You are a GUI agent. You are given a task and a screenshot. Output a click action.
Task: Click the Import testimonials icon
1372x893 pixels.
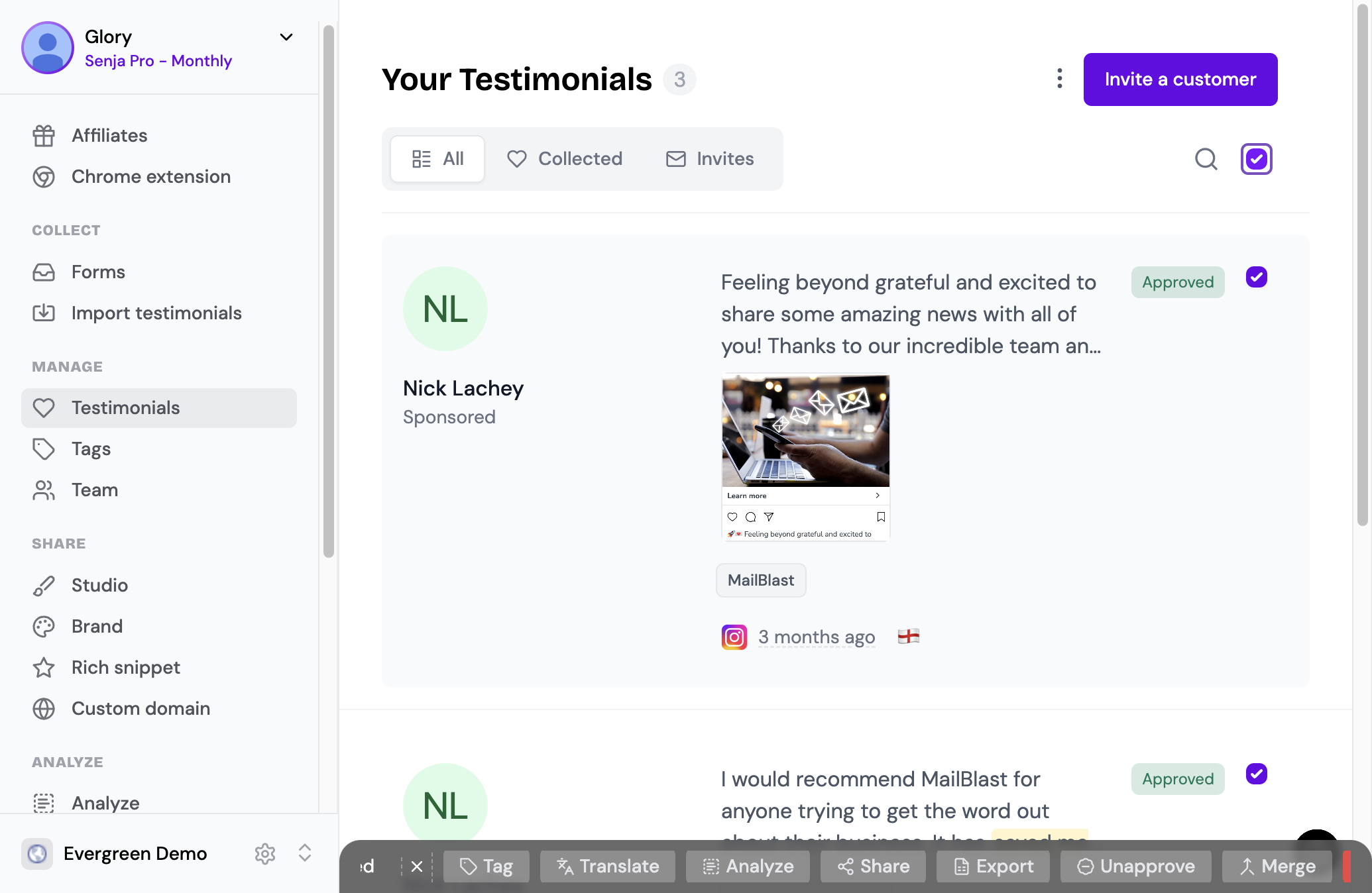pos(44,313)
